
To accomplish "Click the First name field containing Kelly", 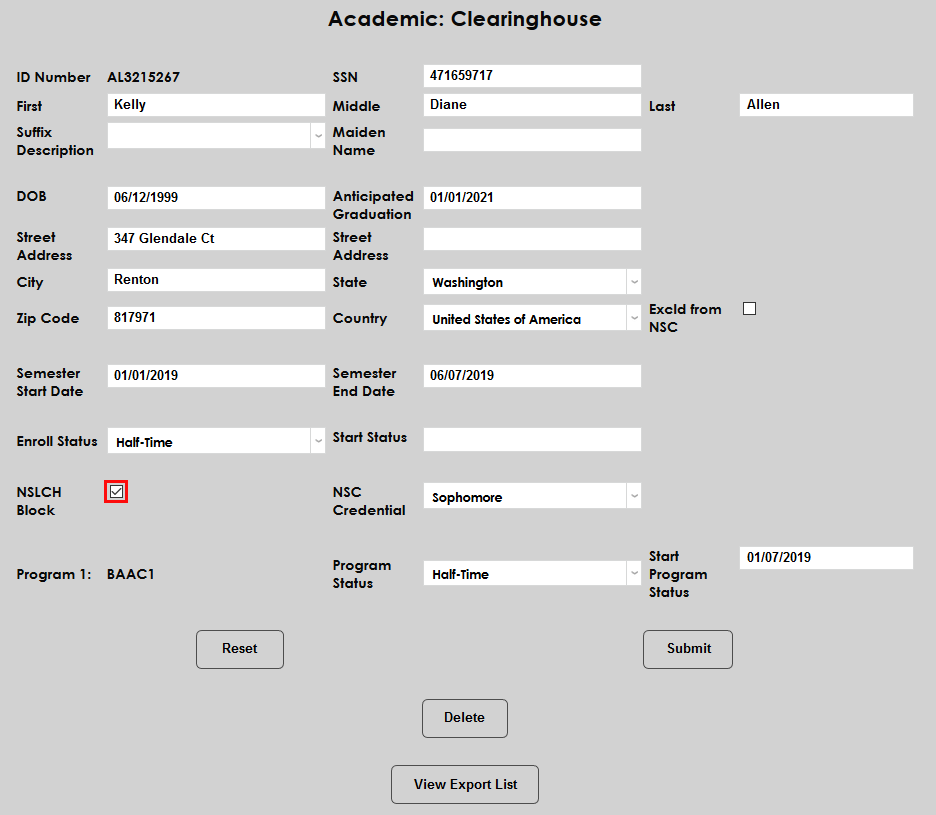I will [215, 104].
